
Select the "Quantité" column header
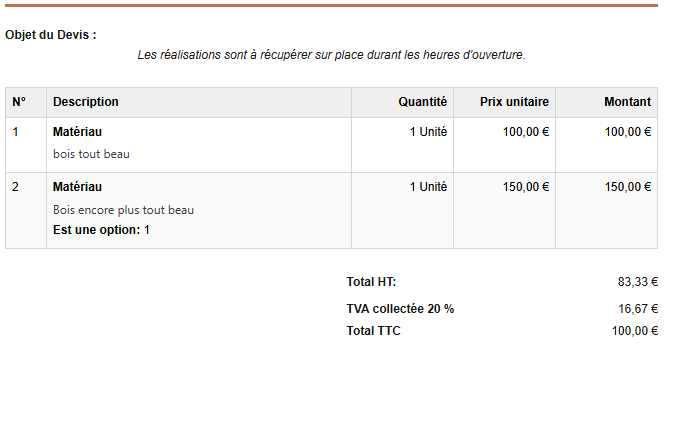(x=422, y=102)
